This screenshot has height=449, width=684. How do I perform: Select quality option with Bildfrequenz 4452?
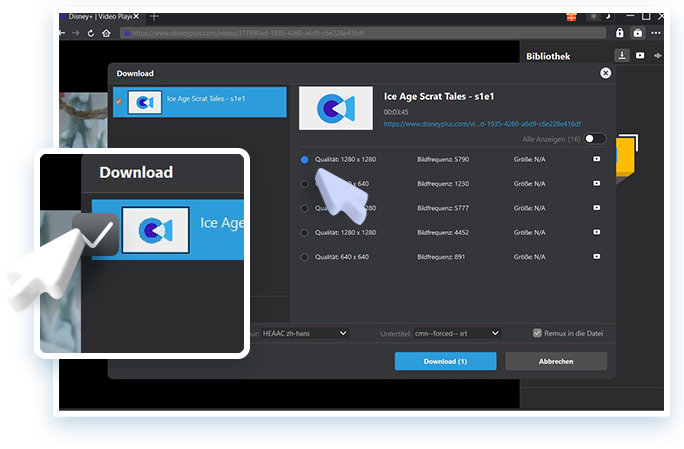(x=304, y=233)
